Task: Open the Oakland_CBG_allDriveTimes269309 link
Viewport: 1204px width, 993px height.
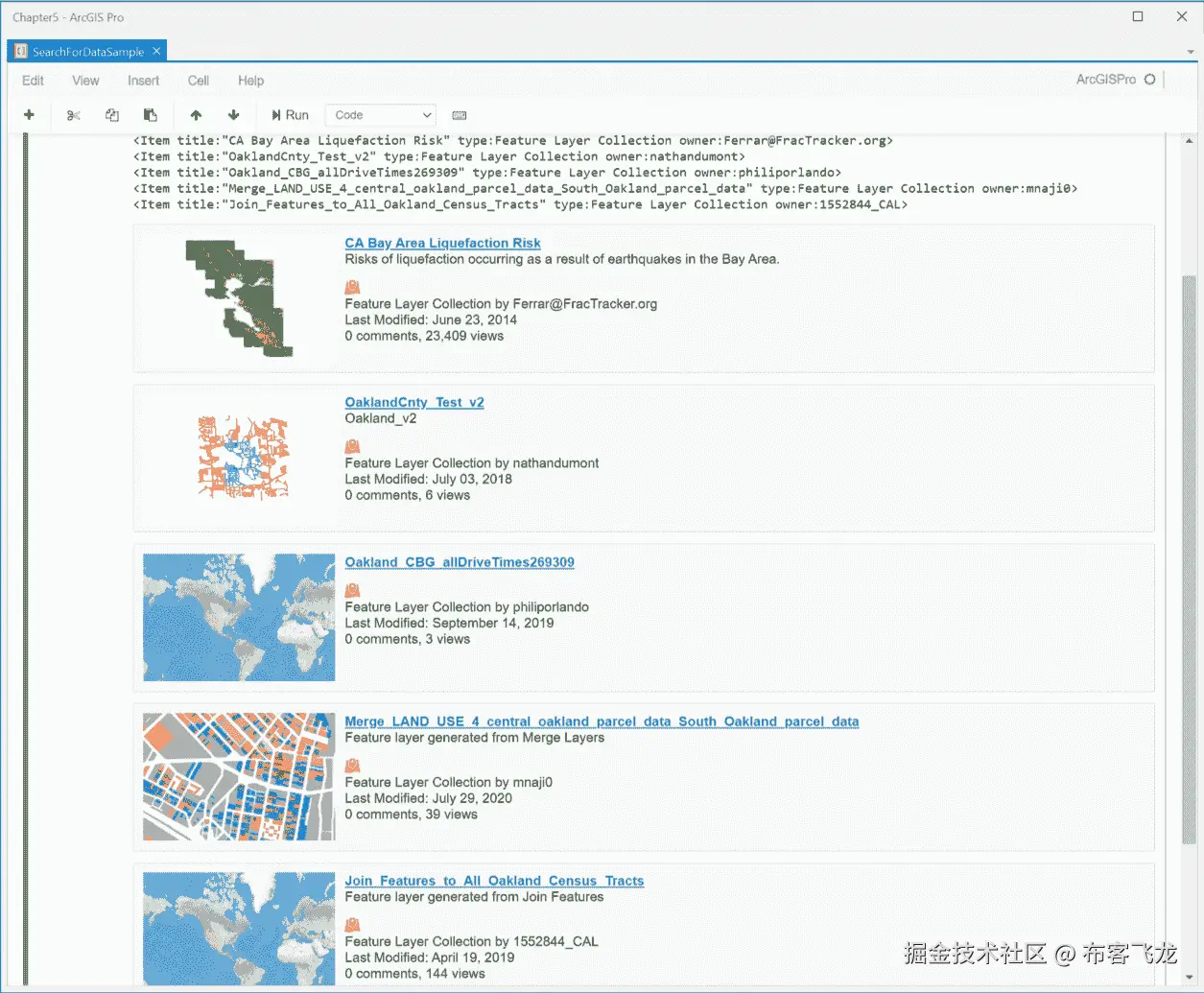Action: pos(460,562)
